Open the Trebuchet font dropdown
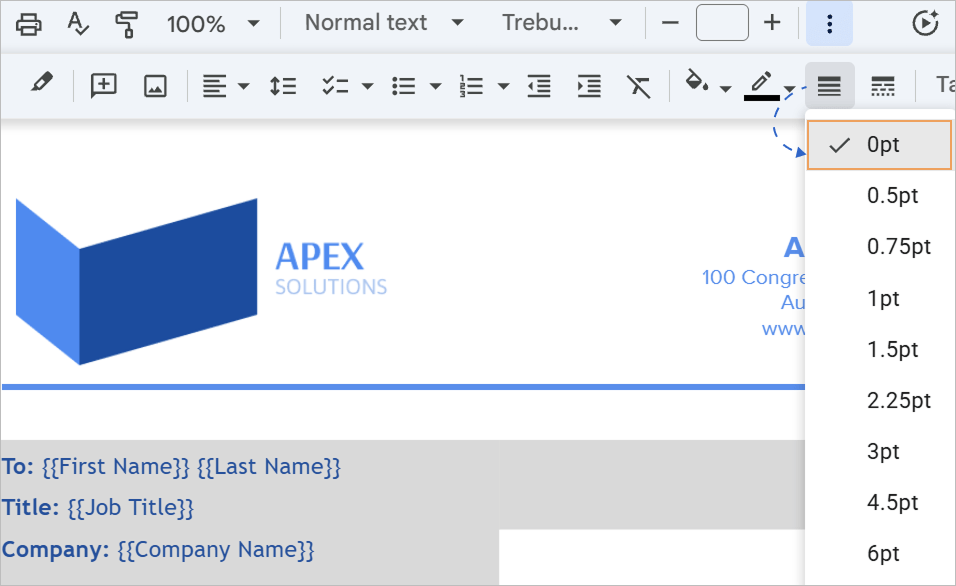This screenshot has width=956, height=586. [562, 23]
